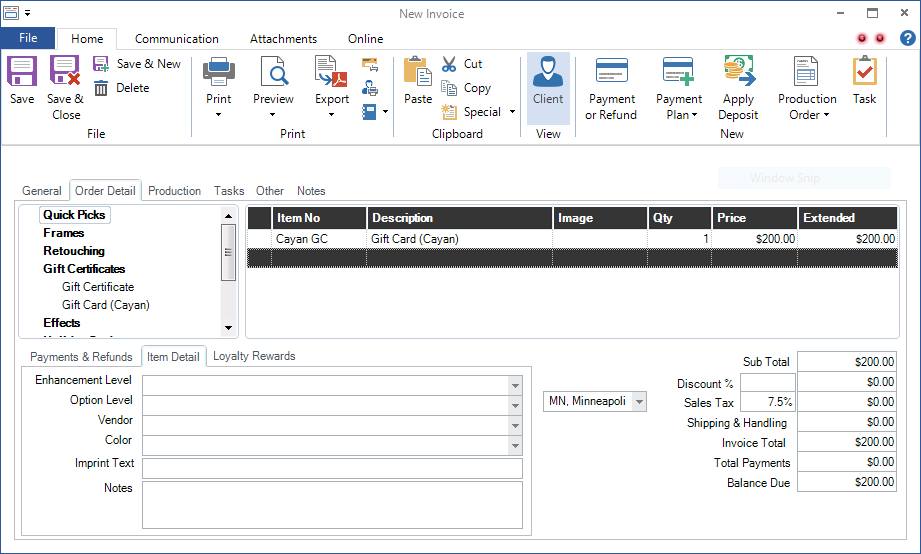
Task: Click the Copy pages icon
Action: tap(449, 88)
